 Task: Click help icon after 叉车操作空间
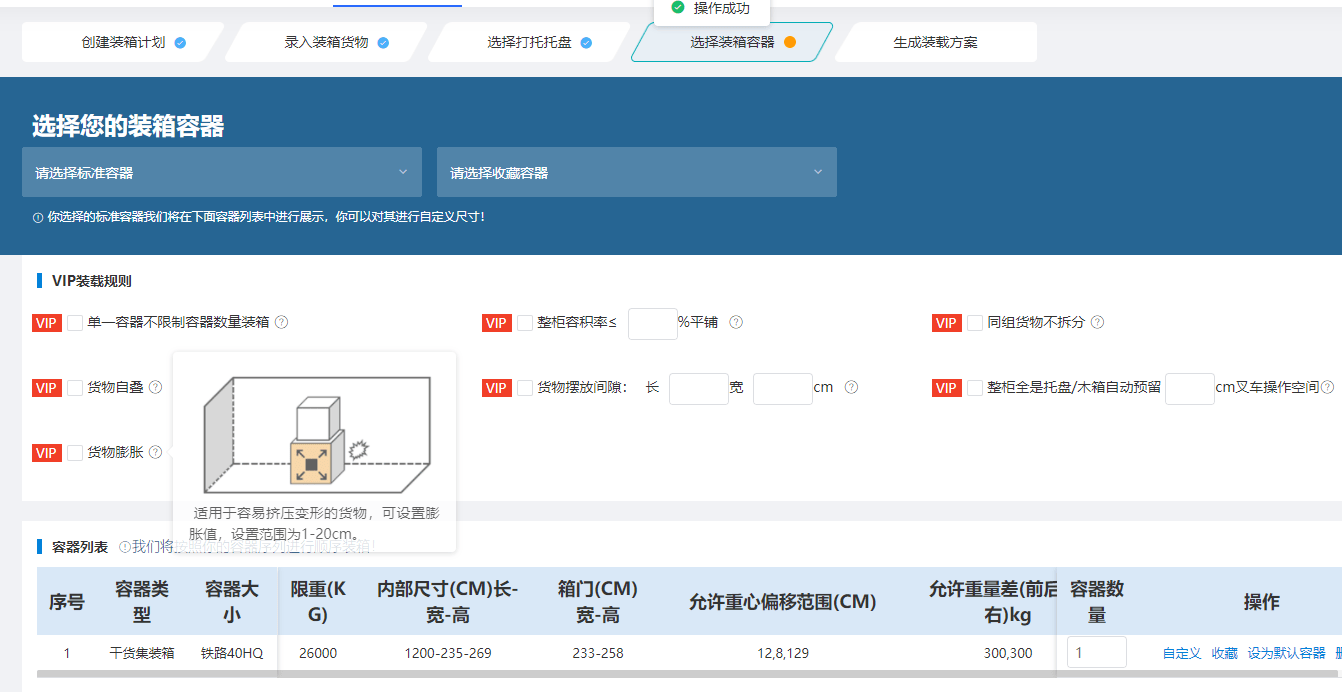[x=1327, y=387]
